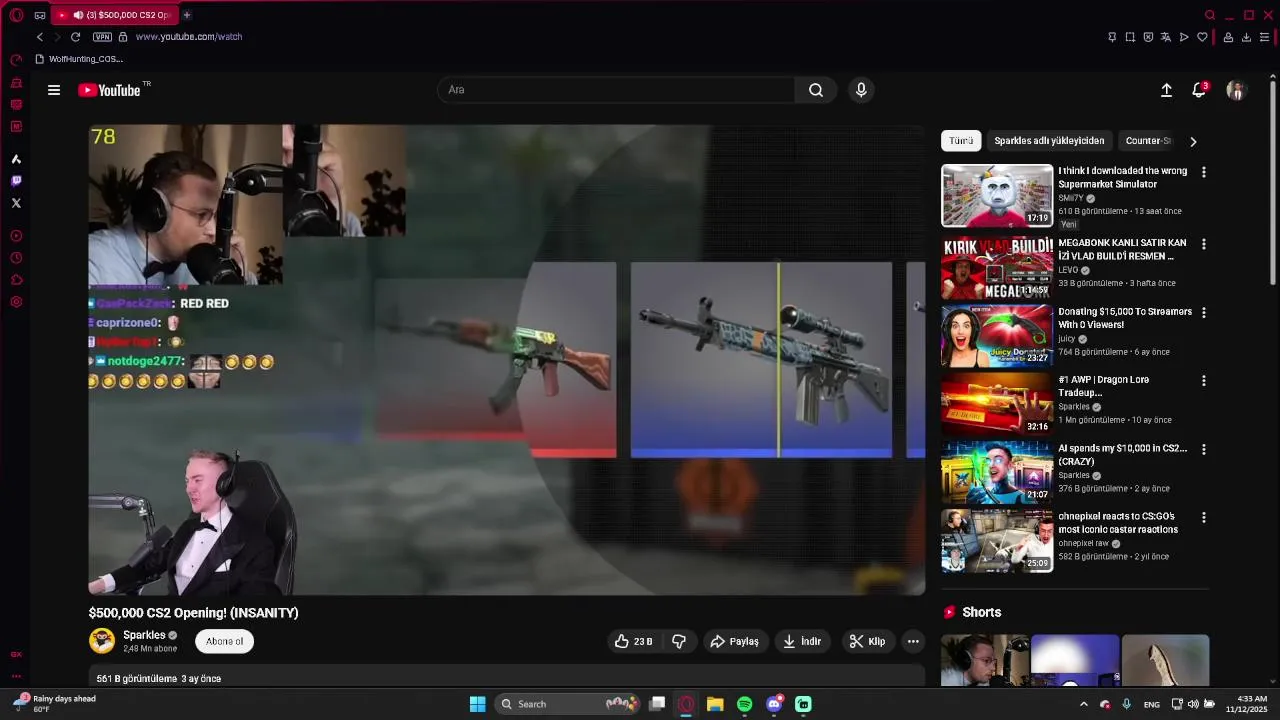Add page to bookmarks heart icon

point(1202,37)
